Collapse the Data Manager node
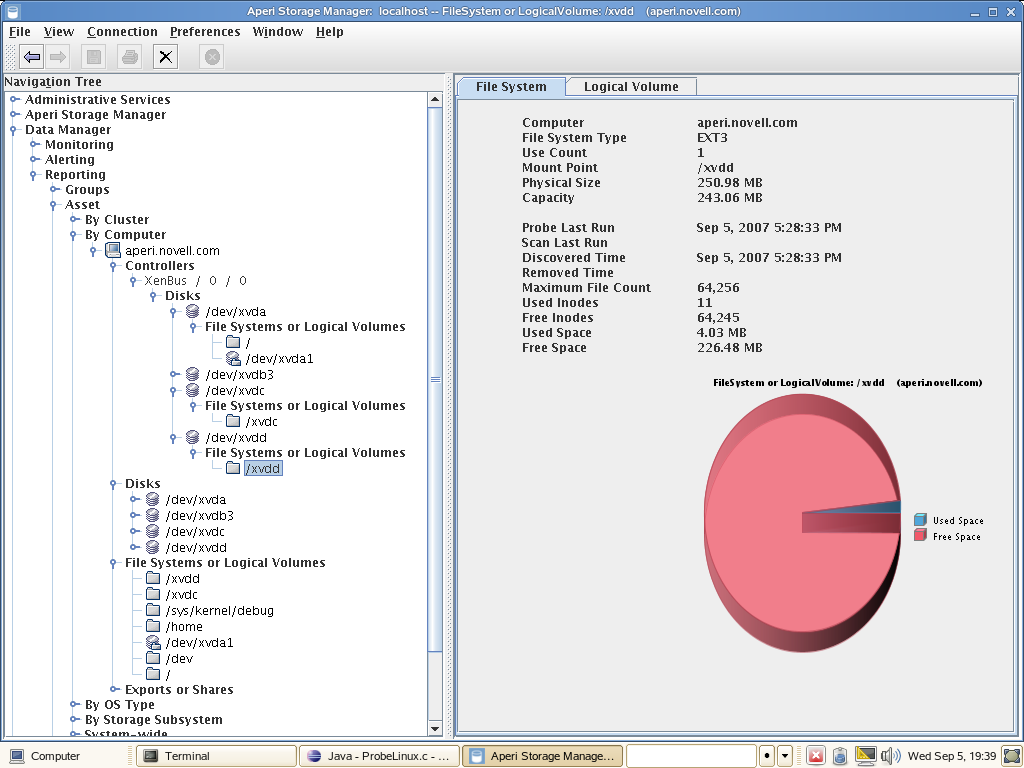Image resolution: width=1024 pixels, height=768 pixels. click(13, 130)
